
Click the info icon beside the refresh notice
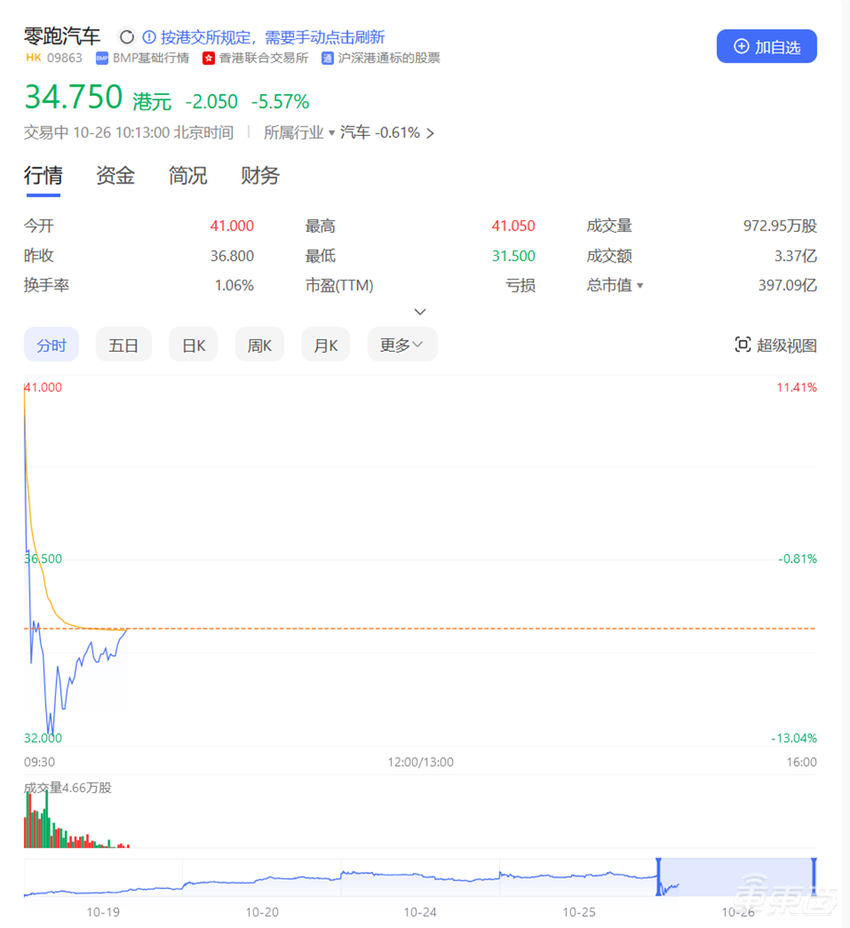tap(147, 36)
